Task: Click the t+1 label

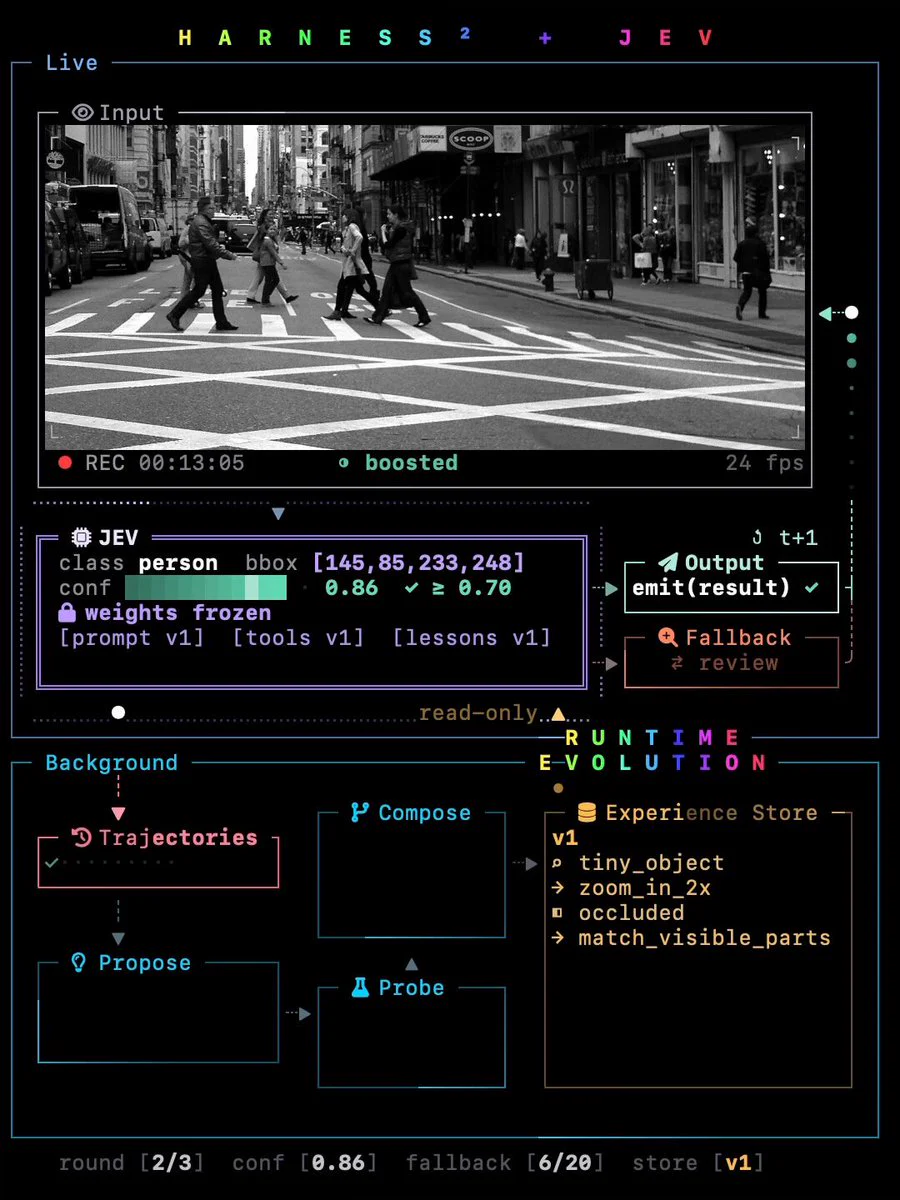Action: pos(798,538)
